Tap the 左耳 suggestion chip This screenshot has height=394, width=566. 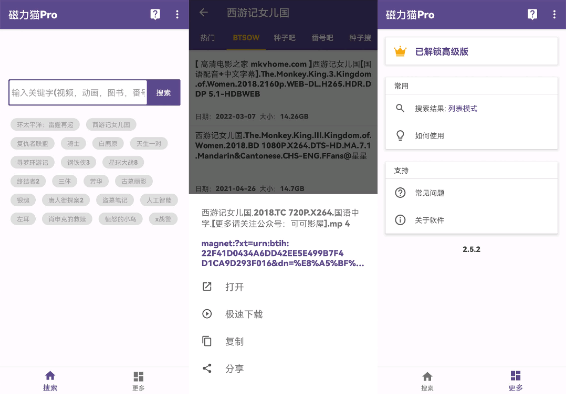23,219
